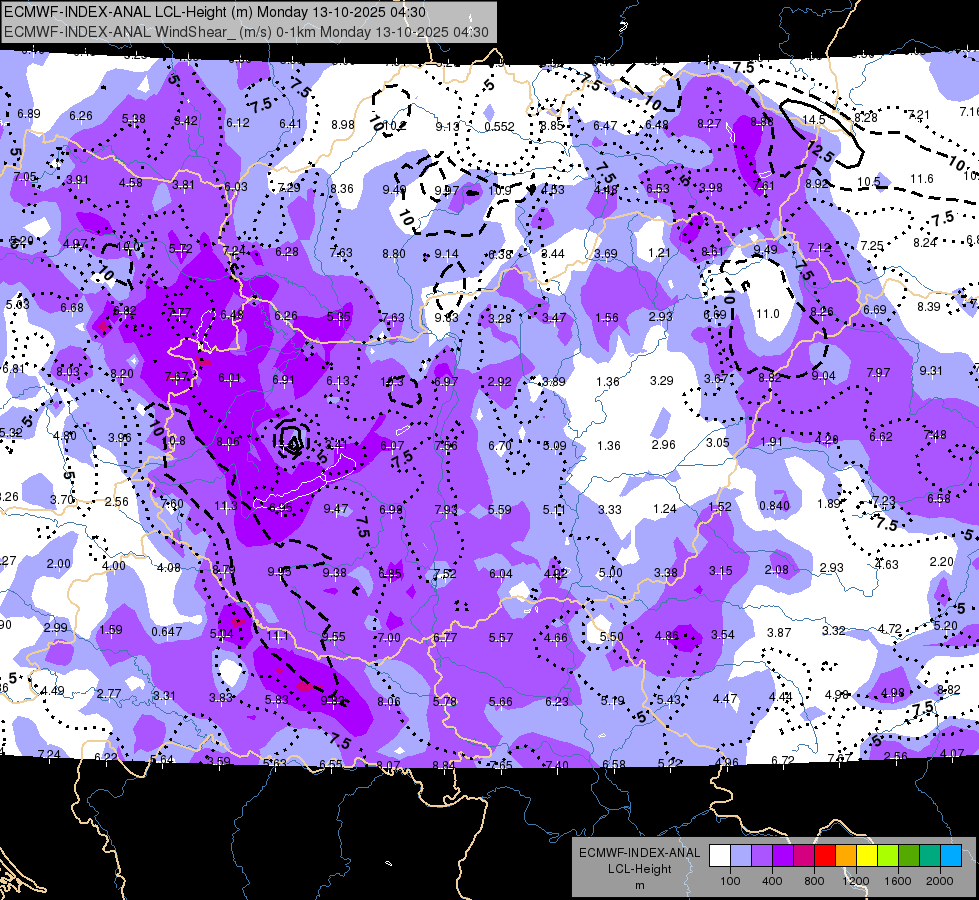
Task: Click the wind shear value 0.552
Action: 499,127
